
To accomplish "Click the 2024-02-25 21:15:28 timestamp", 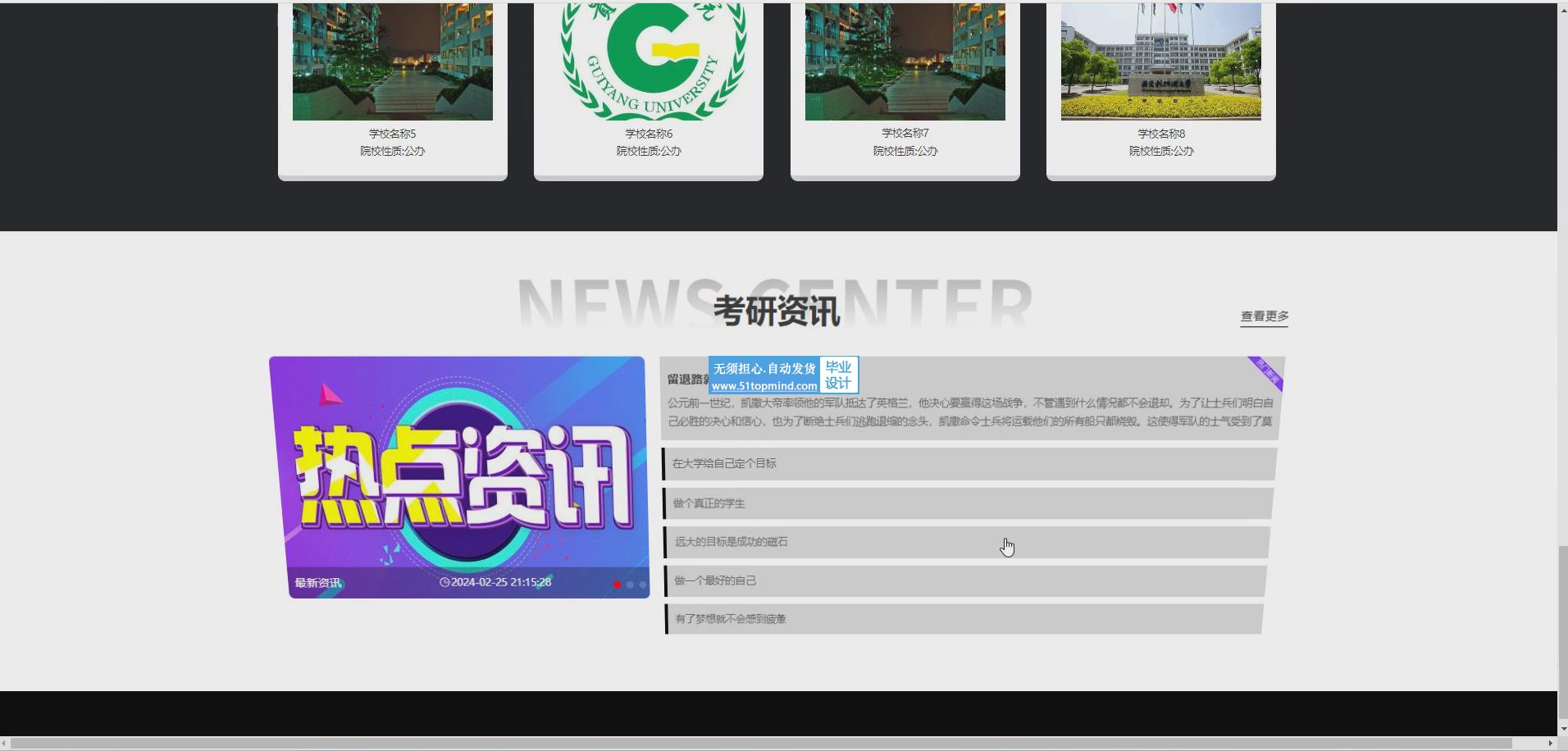I will [501, 582].
